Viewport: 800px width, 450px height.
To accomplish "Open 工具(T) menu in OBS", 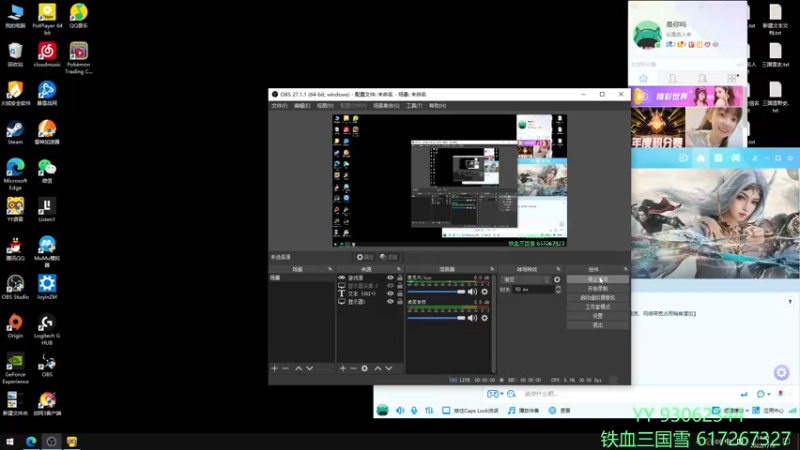I will click(x=414, y=106).
